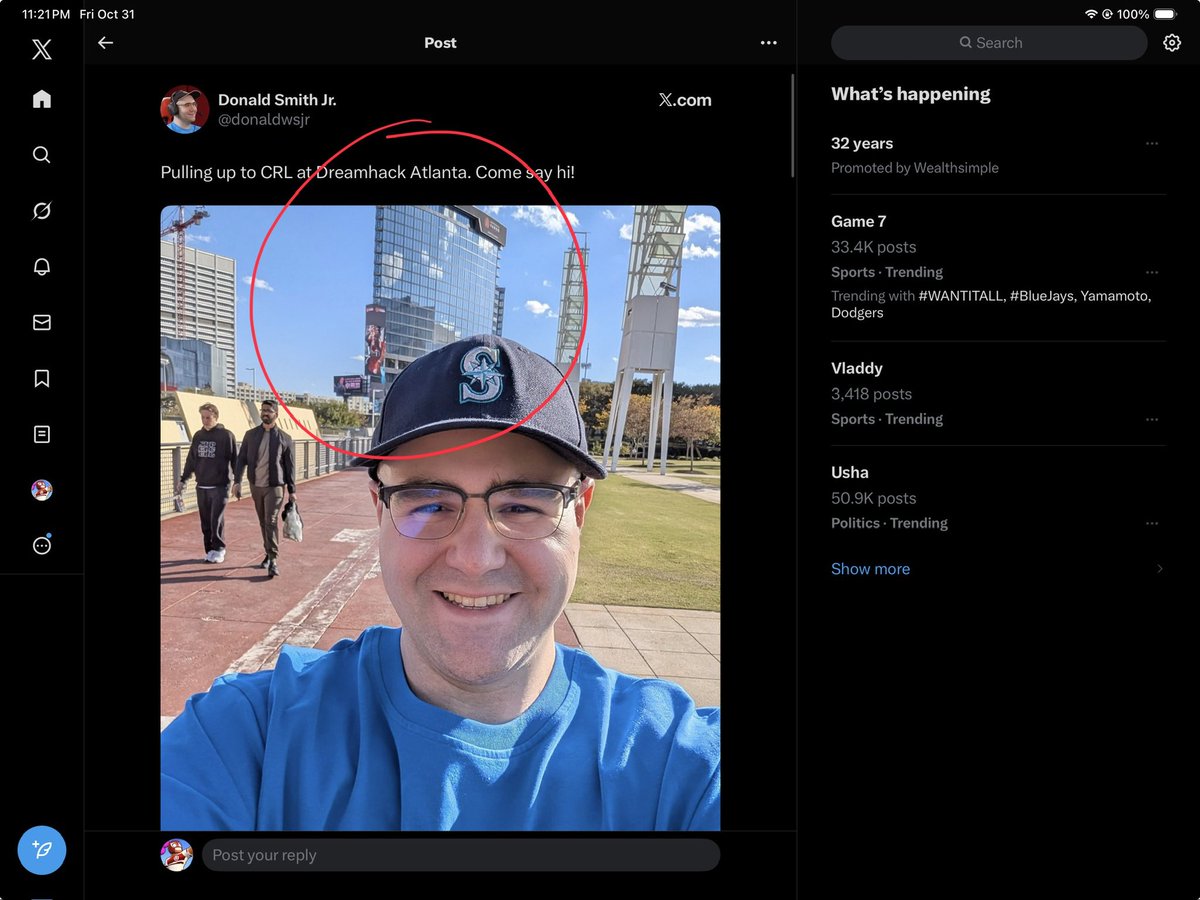
Task: Click your avatar beside reply box
Action: pos(177,855)
